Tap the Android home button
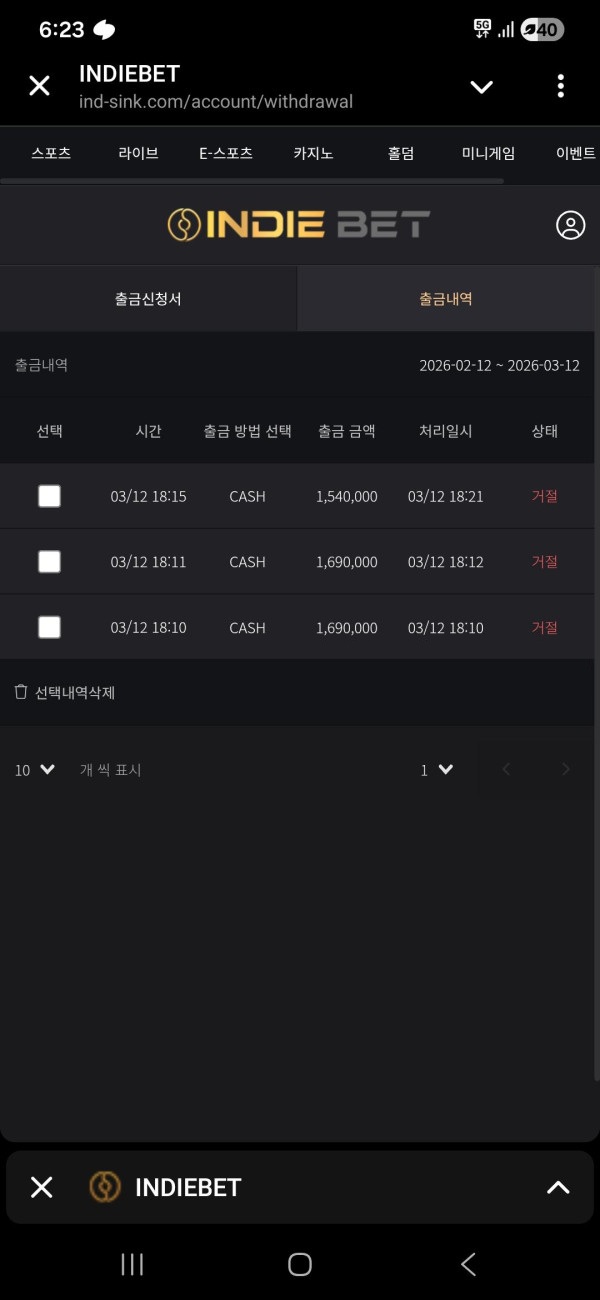 coord(299,1264)
